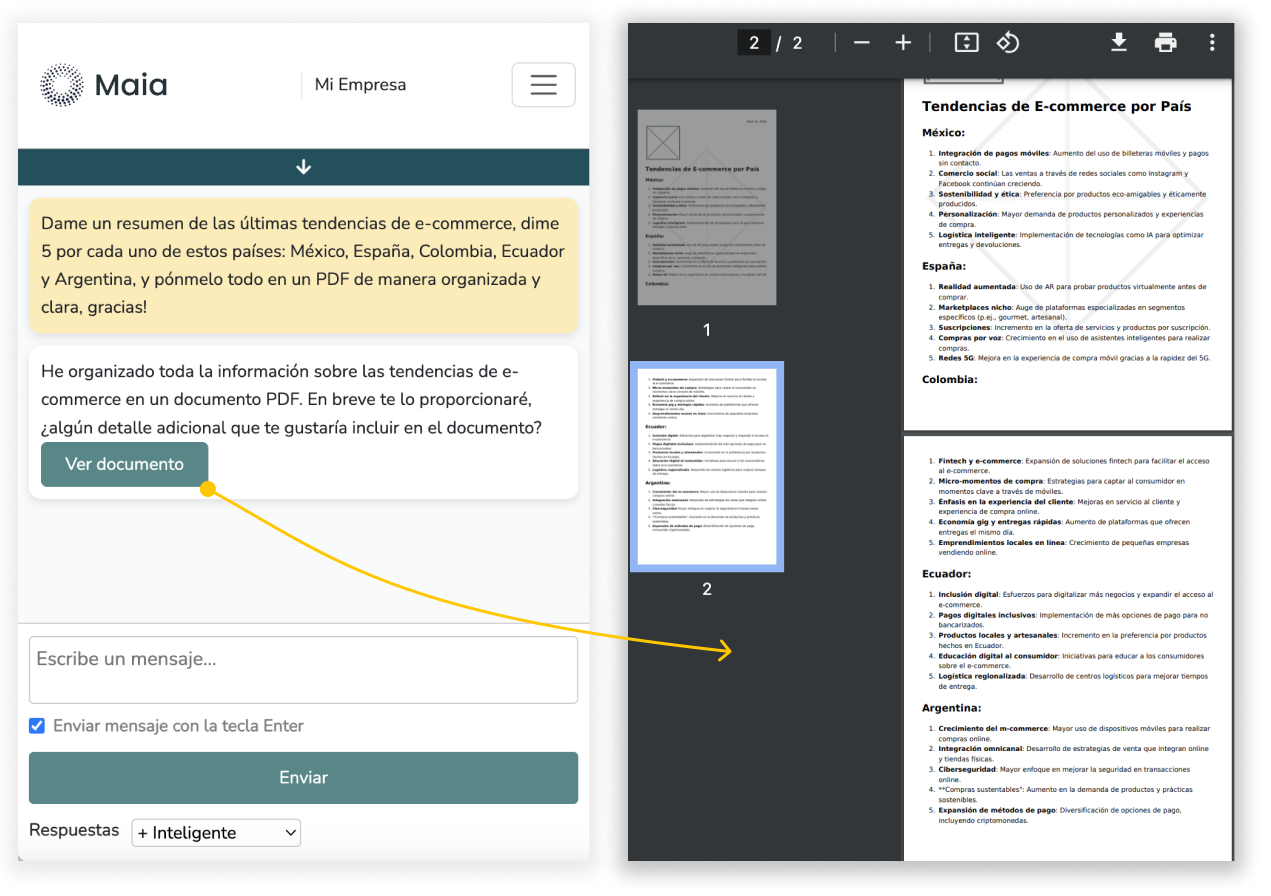This screenshot has height=896, width=1271.
Task: Click the current page number field
Action: 754,43
